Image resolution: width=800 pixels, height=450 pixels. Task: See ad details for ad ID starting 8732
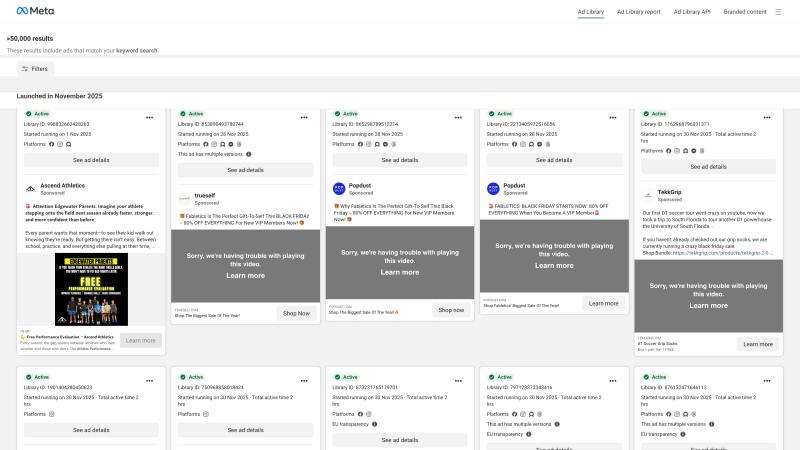399,440
